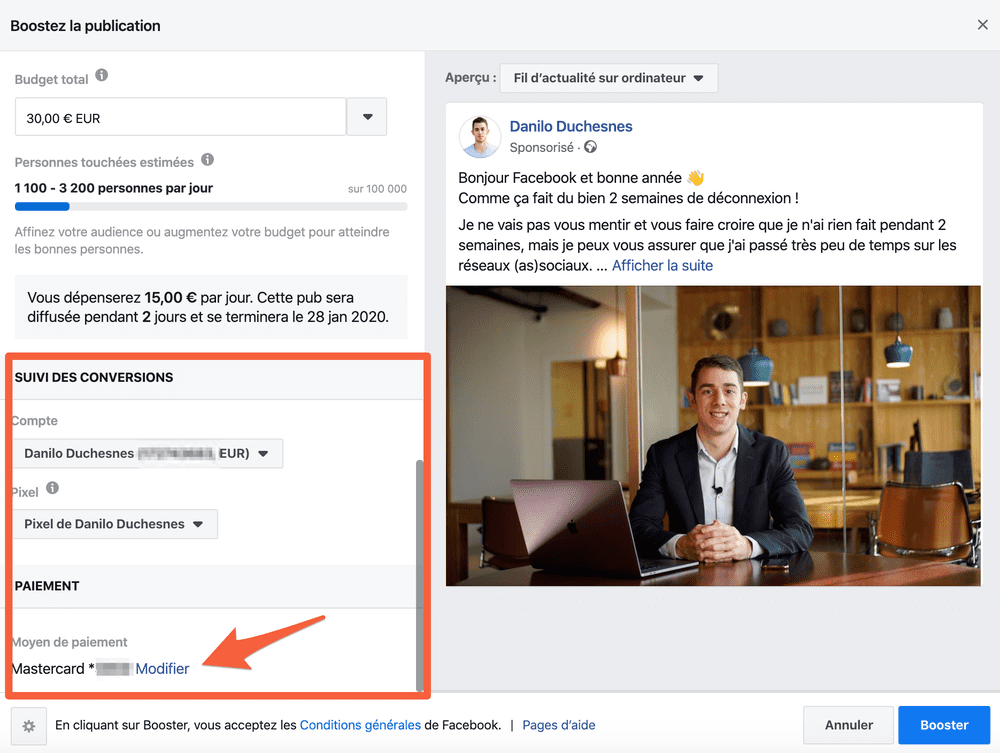Click the estimated reach progress bar

(210, 206)
